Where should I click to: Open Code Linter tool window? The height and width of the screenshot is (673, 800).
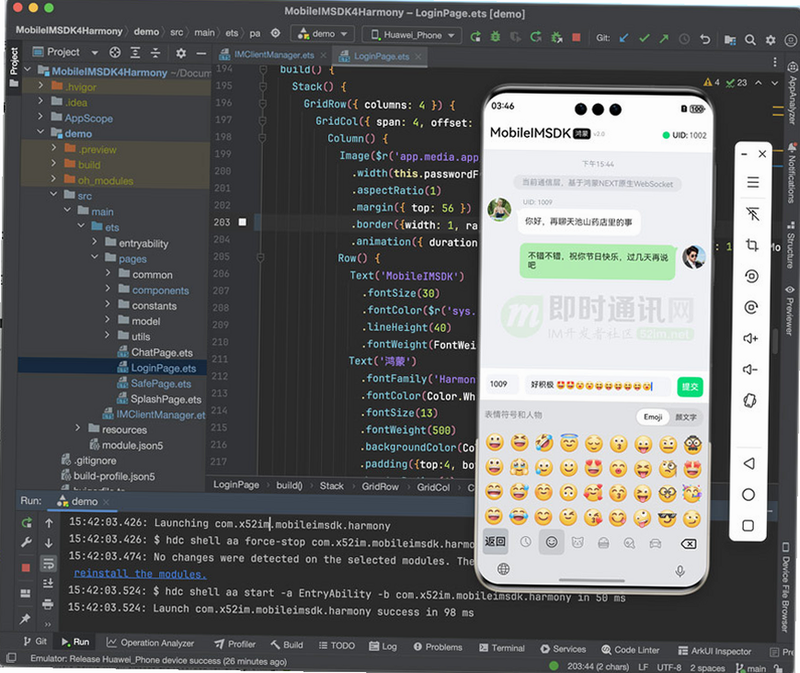pyautogui.click(x=630, y=650)
